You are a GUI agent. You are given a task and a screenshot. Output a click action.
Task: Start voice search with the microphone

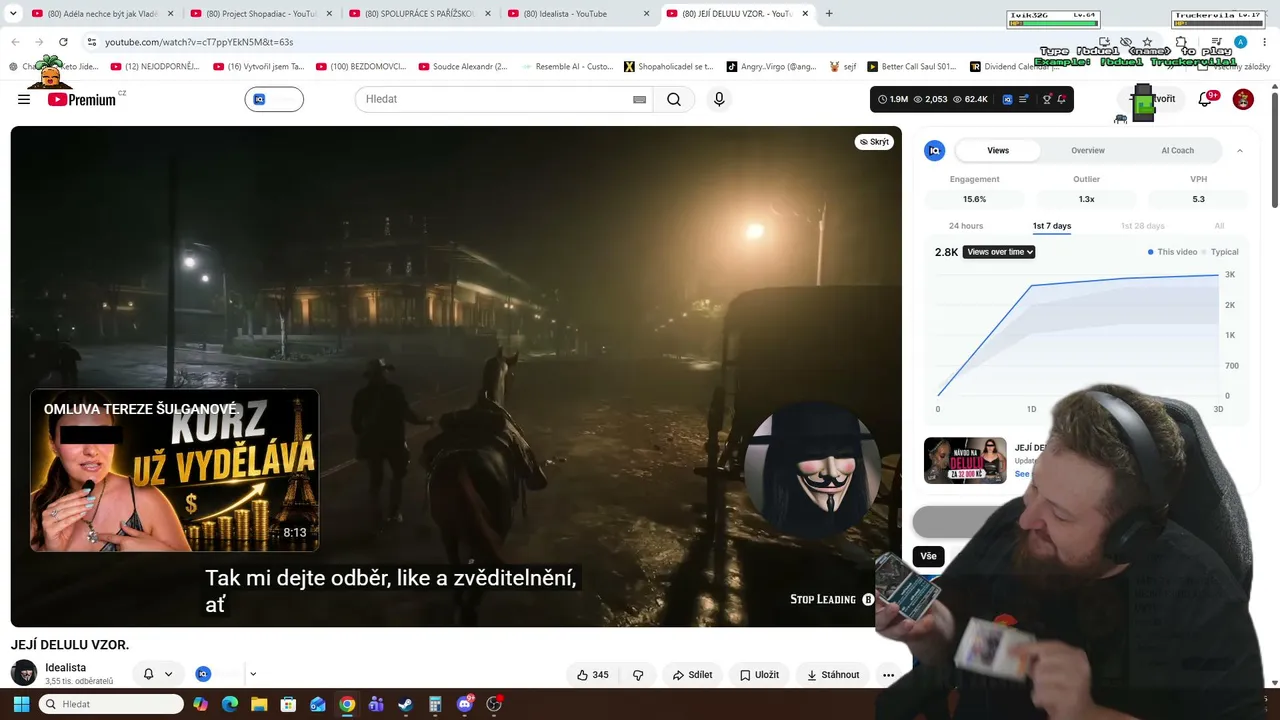[x=719, y=99]
